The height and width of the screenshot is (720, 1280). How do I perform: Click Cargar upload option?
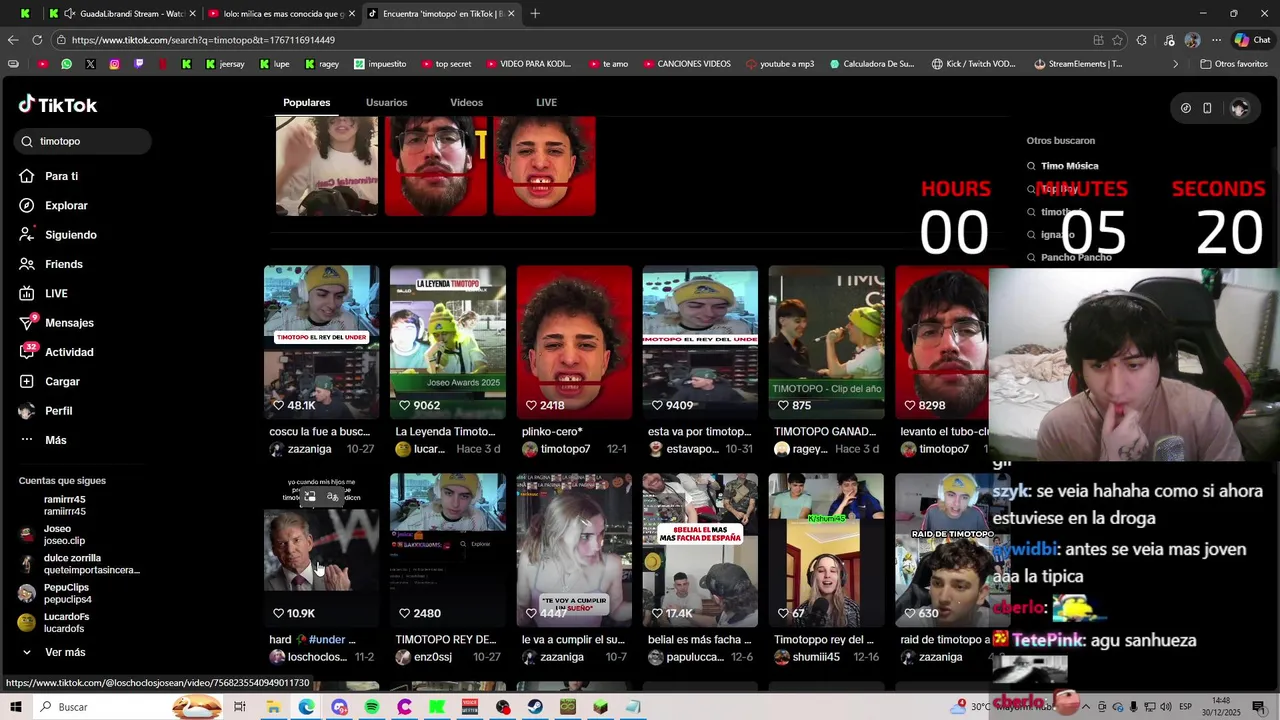tap(62, 381)
